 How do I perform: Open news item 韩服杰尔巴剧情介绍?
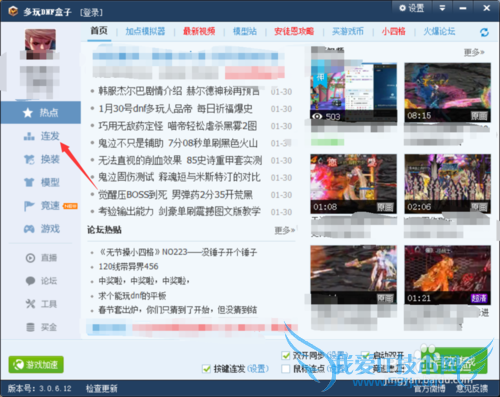click(179, 91)
